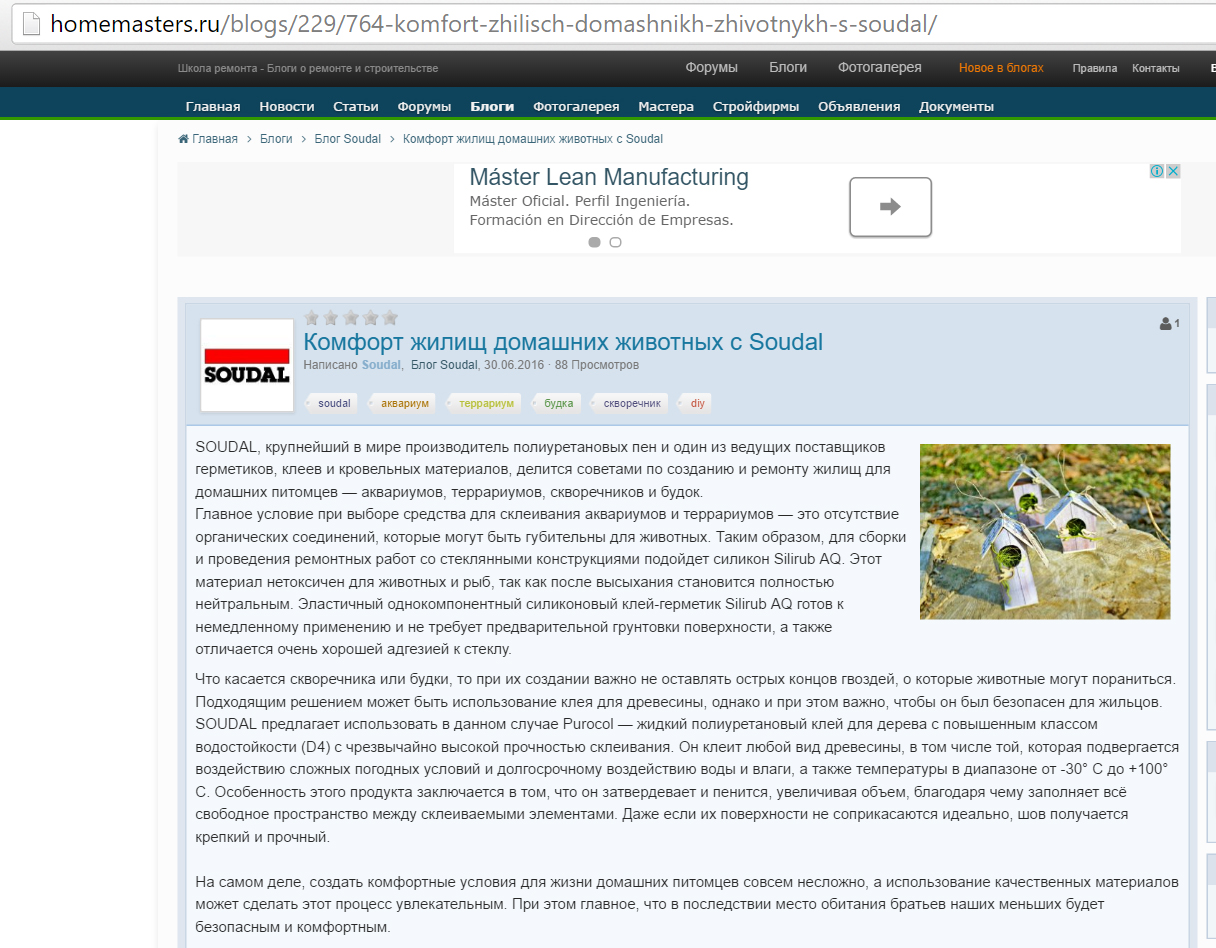Click Школа ремонта site tagline text
The height and width of the screenshot is (948, 1216).
coord(308,68)
